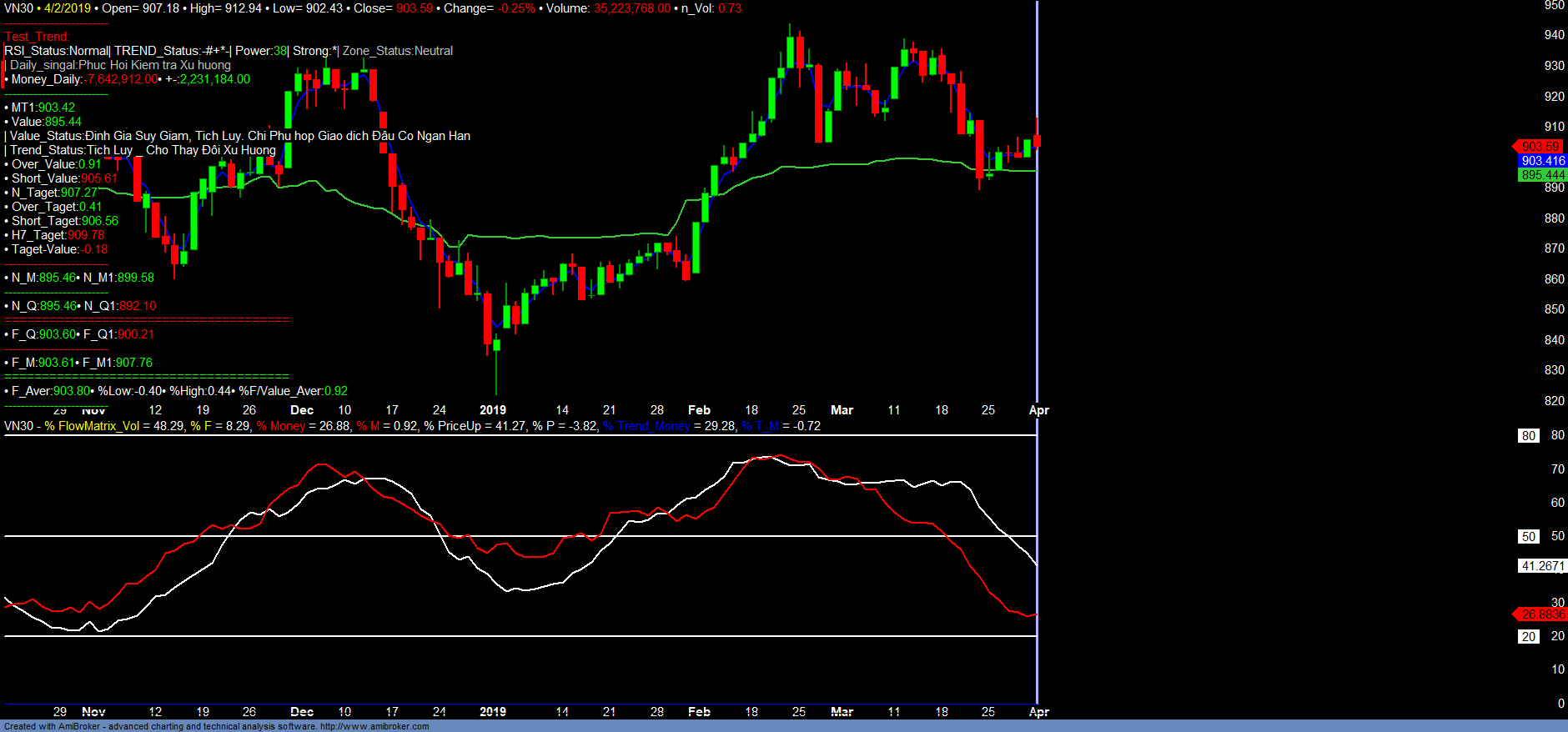The image size is (1568, 732).
Task: Click the yellow % FlowMatrix_Vol indicator label
Action: (92, 426)
